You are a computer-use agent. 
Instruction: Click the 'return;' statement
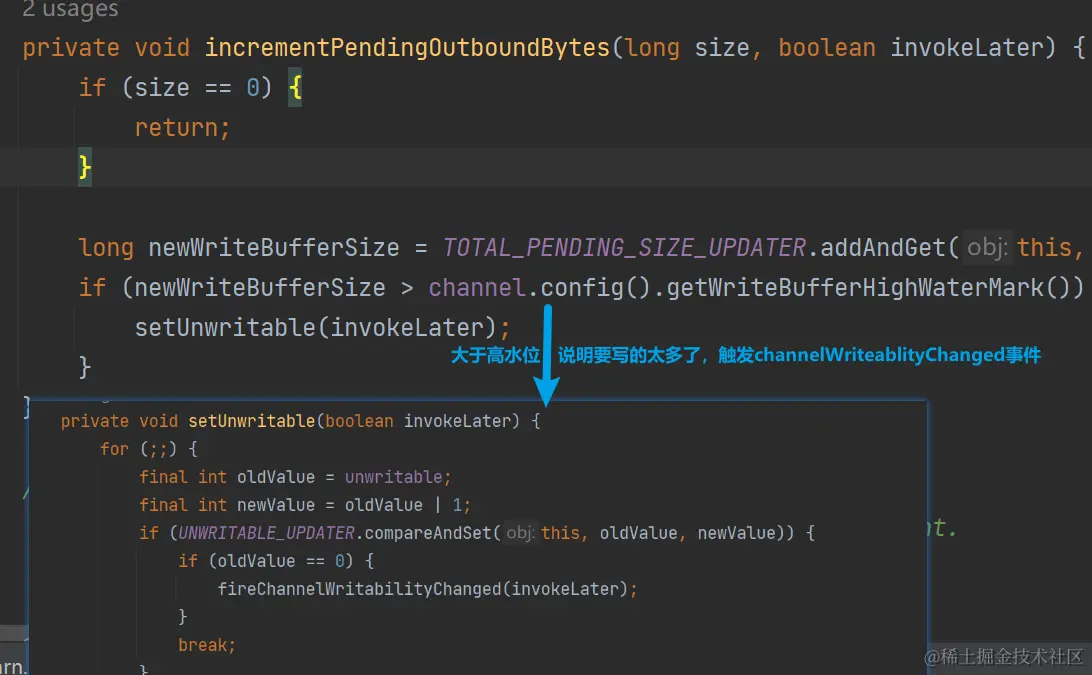182,127
